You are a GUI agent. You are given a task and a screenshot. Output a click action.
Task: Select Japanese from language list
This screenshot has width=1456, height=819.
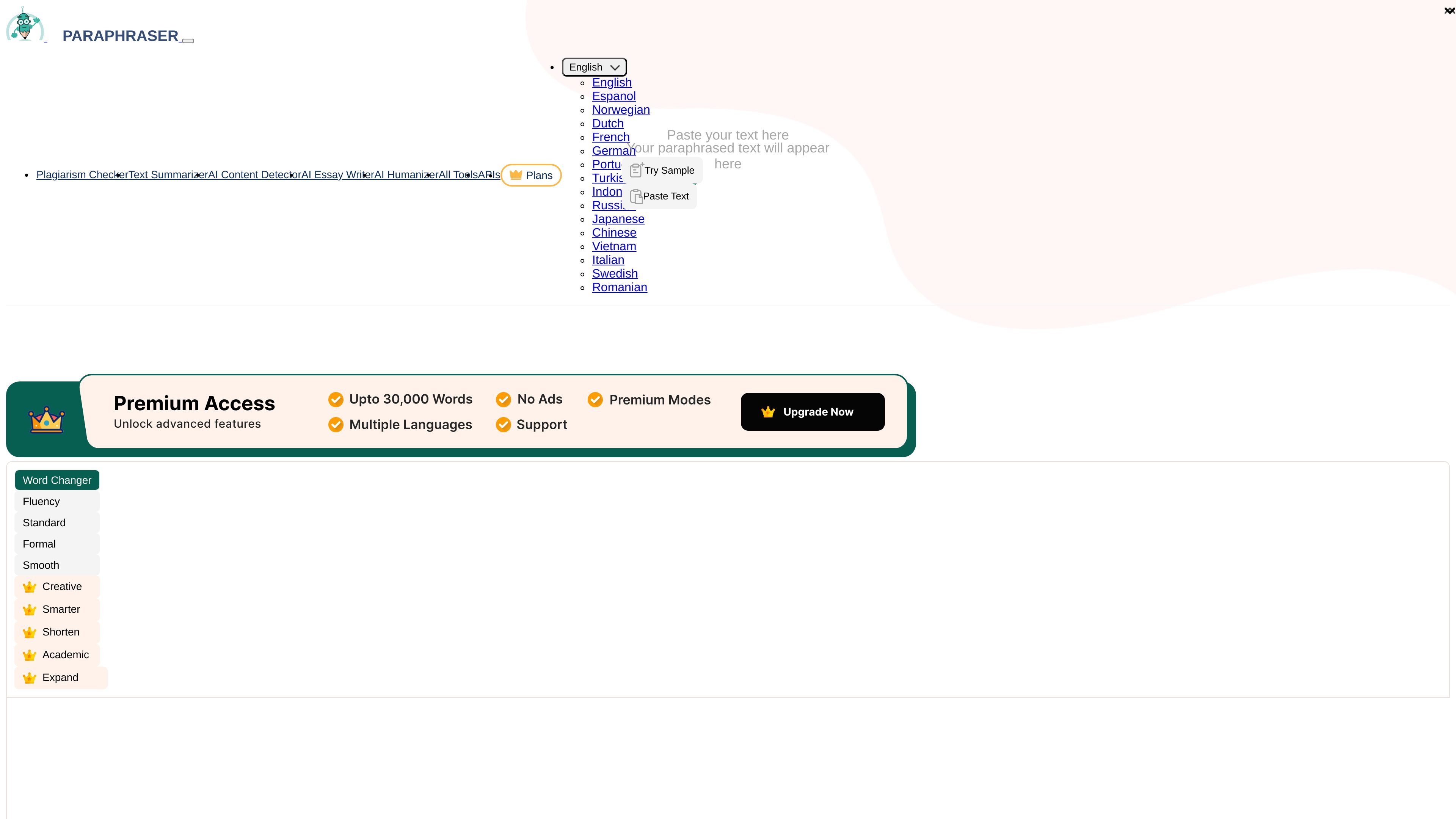(618, 219)
